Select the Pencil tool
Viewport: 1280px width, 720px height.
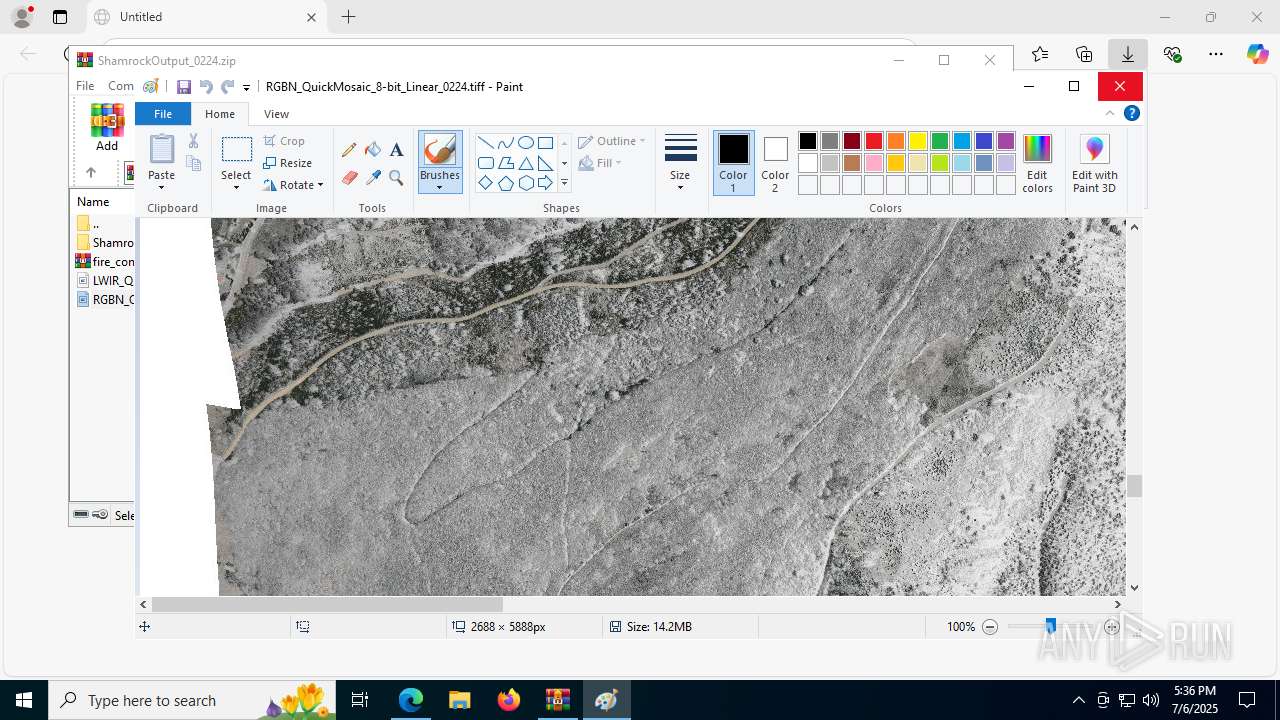point(349,150)
